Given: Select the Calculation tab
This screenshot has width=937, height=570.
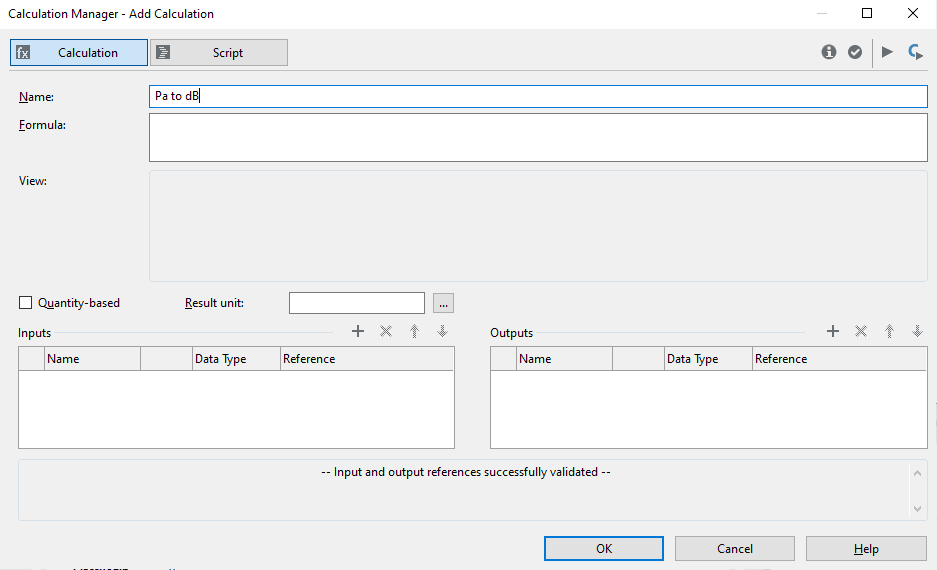Looking at the screenshot, I should click(x=79, y=53).
